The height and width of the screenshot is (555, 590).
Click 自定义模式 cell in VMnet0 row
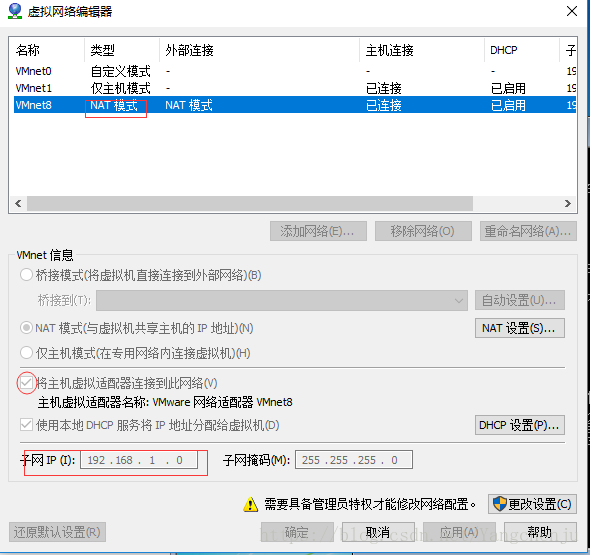point(120,71)
